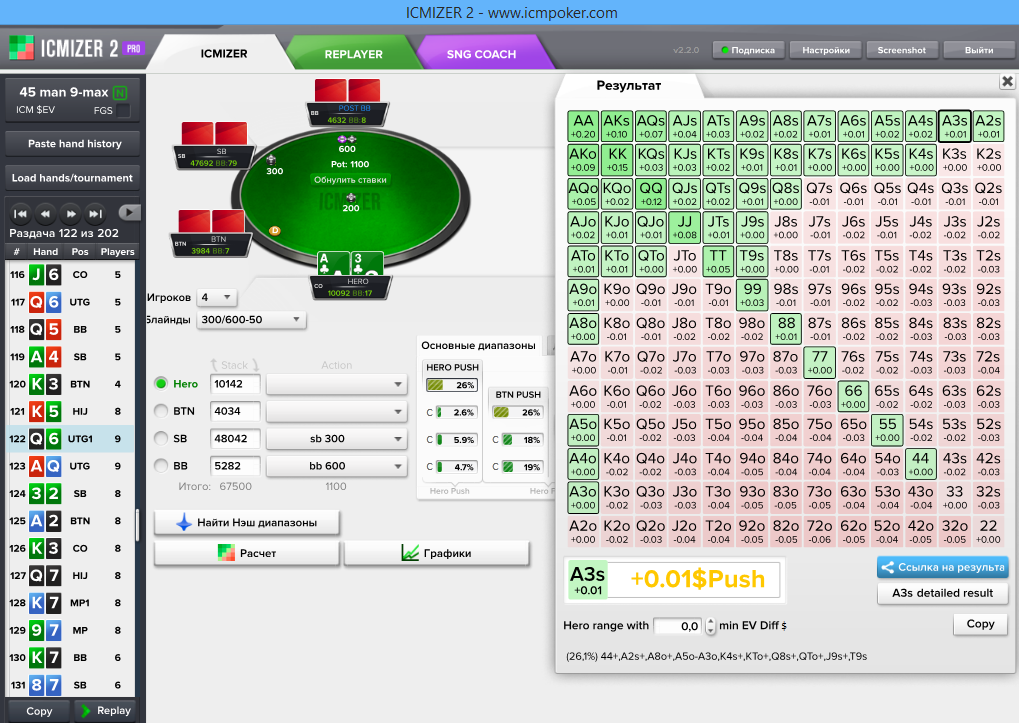Select the A3s cell in the range grid
This screenshot has width=1019, height=723.
coord(955,126)
